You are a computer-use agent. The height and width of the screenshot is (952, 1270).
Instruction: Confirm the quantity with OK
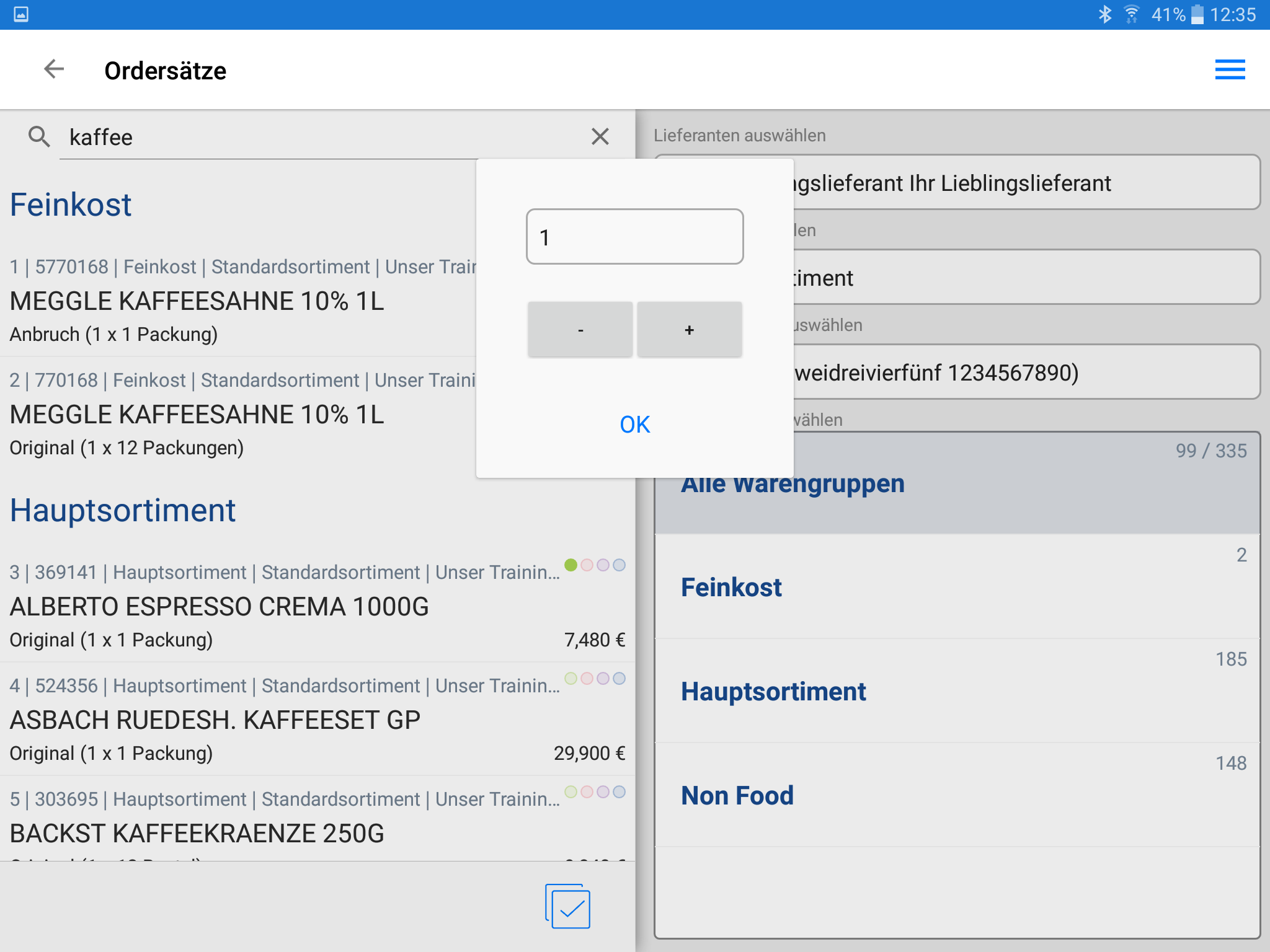634,425
